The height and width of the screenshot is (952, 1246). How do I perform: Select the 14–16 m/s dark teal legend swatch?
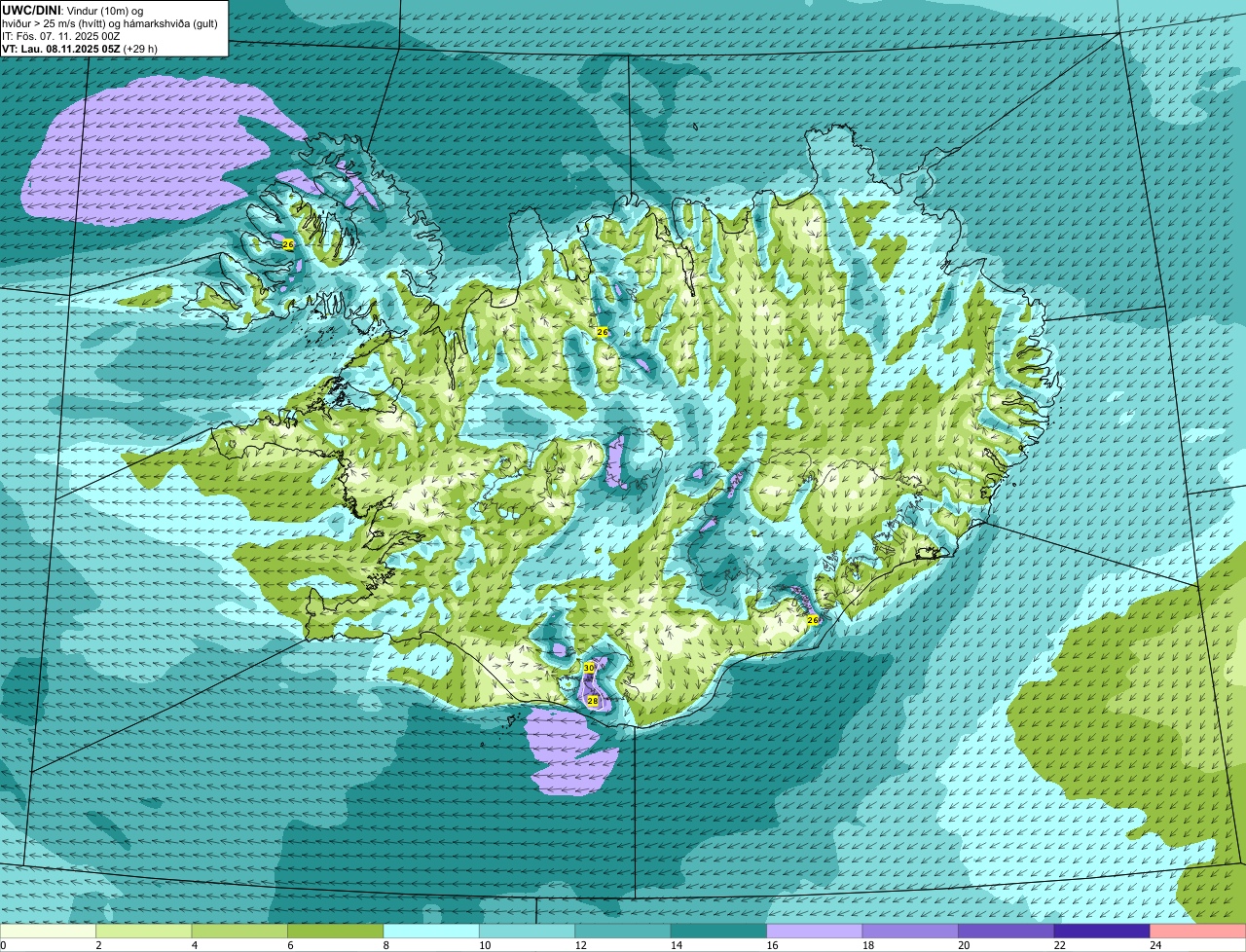click(x=719, y=932)
